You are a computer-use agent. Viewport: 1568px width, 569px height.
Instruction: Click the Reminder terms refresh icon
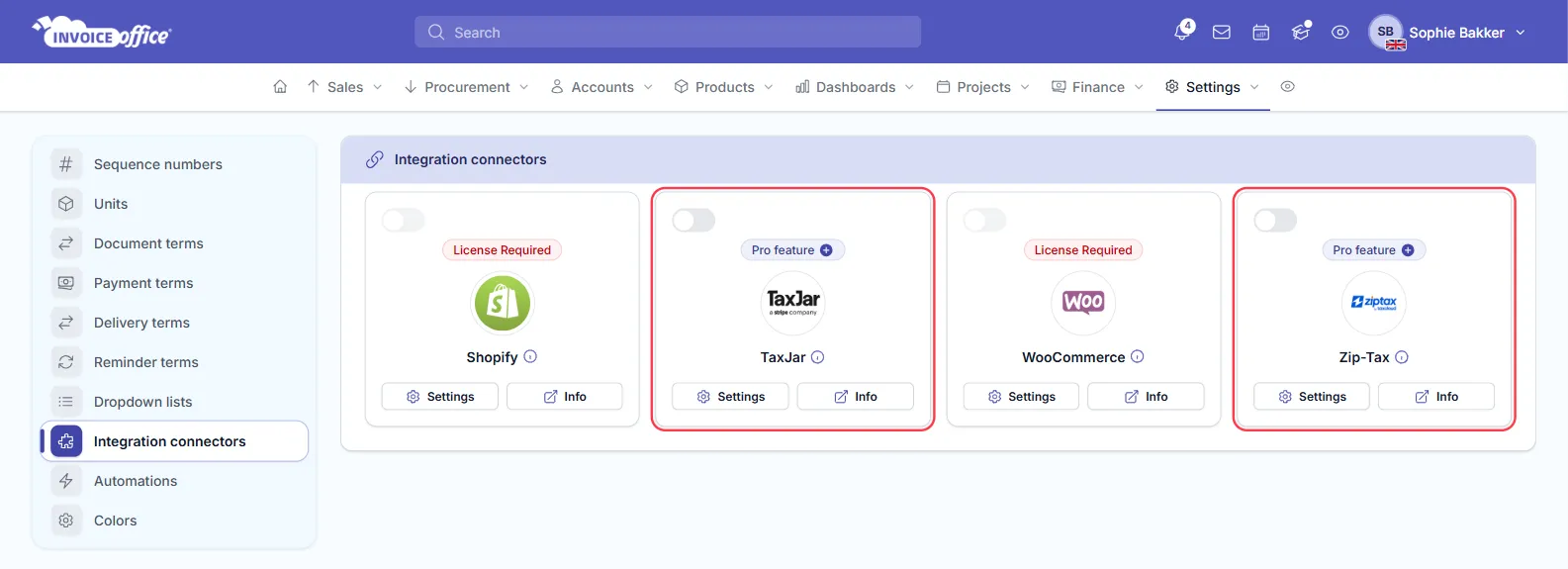click(x=66, y=362)
